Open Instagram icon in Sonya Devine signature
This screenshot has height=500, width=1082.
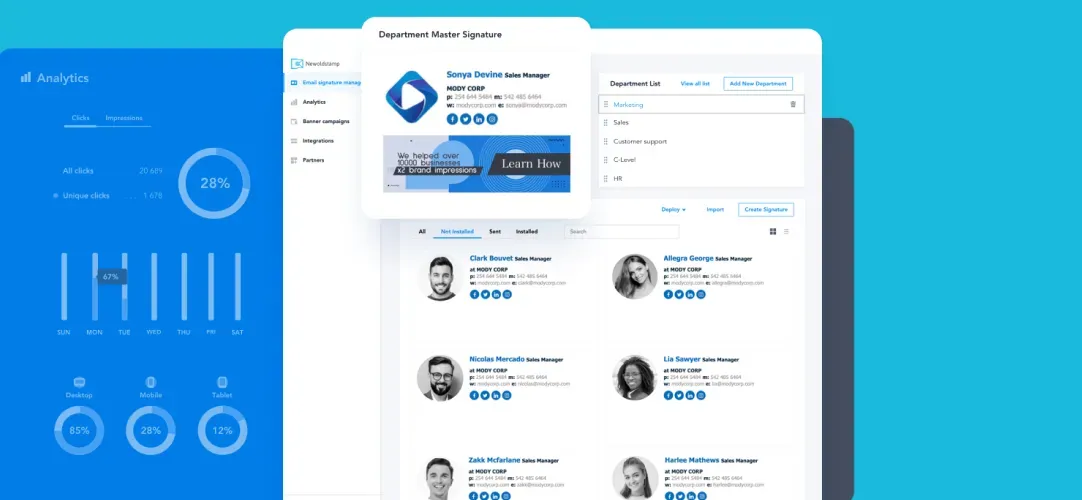point(492,119)
